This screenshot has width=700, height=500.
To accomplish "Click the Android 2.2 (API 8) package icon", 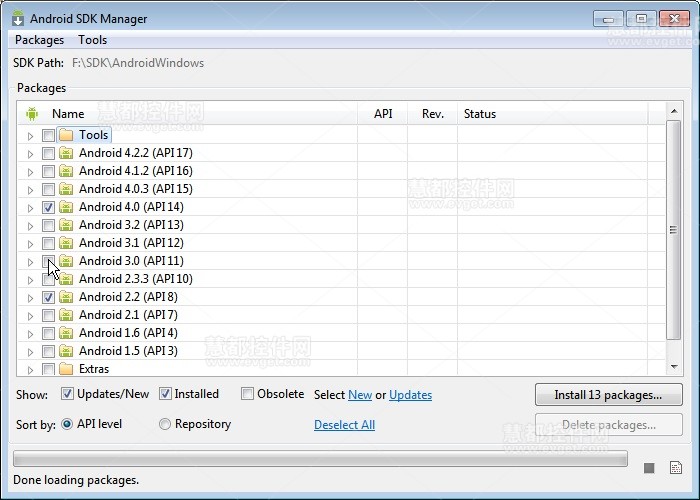I will 66,297.
